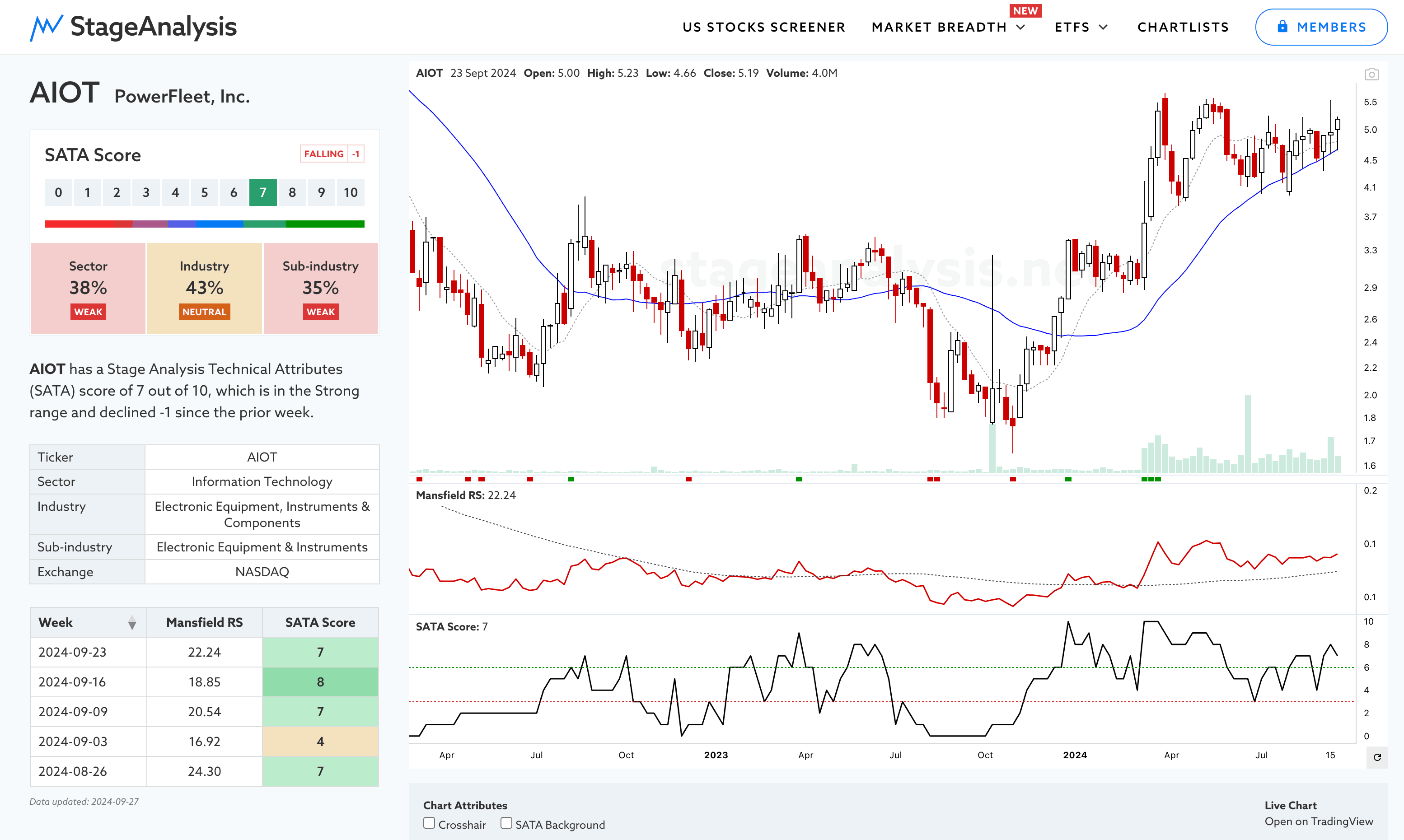Click the lock icon in Members button
The image size is (1404, 840).
[1282, 27]
